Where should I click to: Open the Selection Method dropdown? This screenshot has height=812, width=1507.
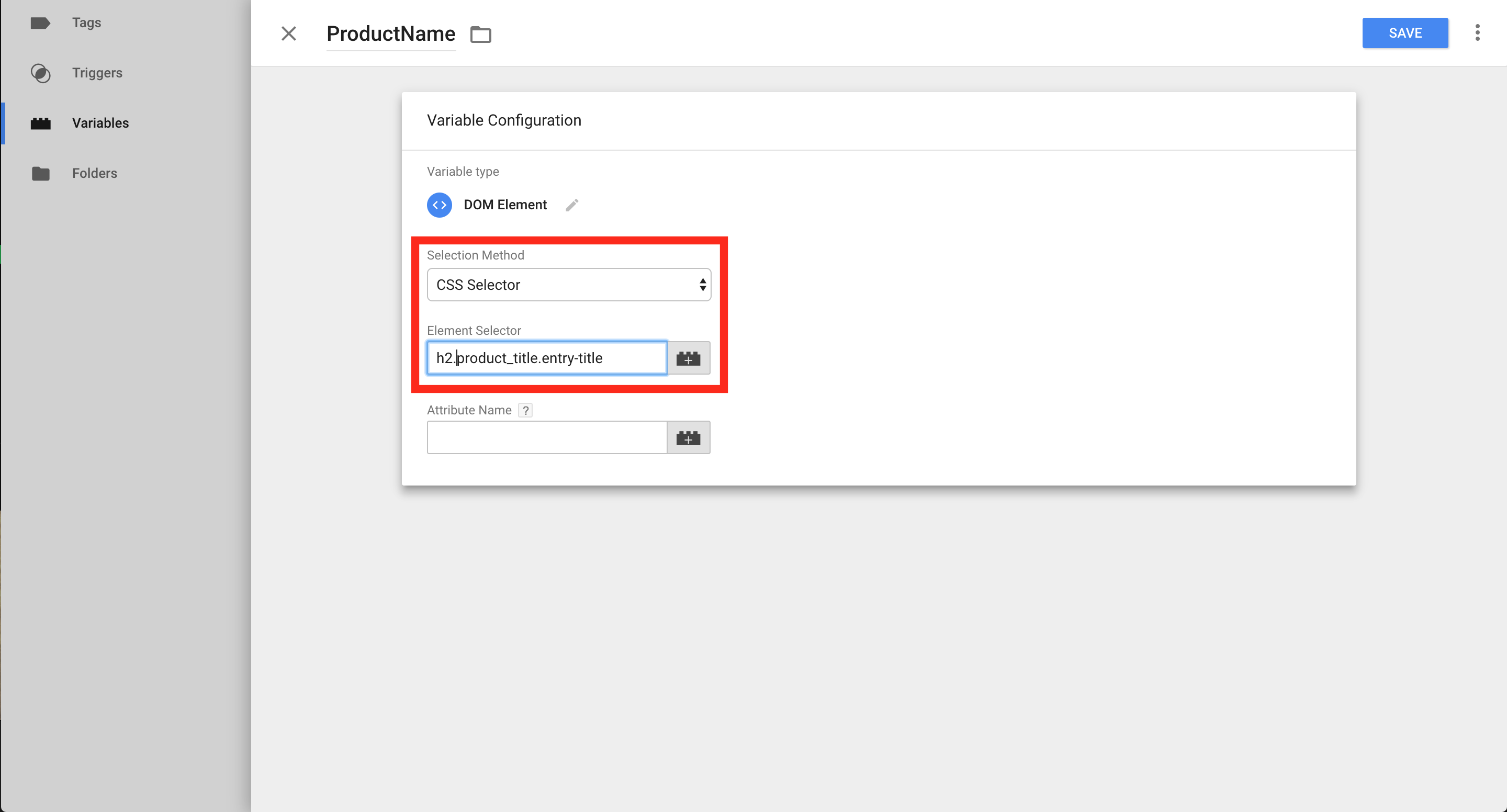pos(569,285)
